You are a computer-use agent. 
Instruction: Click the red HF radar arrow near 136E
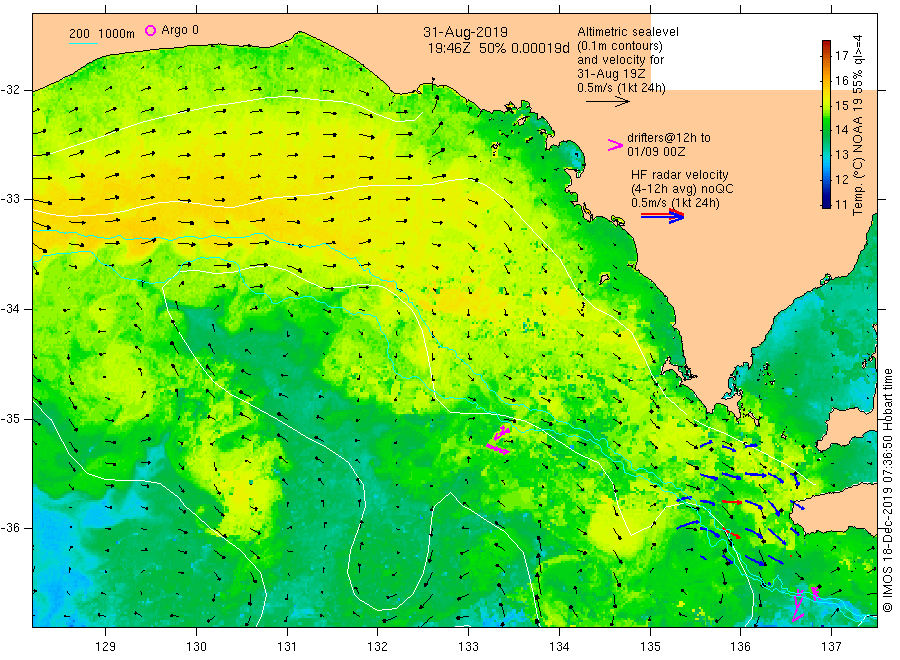click(x=732, y=502)
